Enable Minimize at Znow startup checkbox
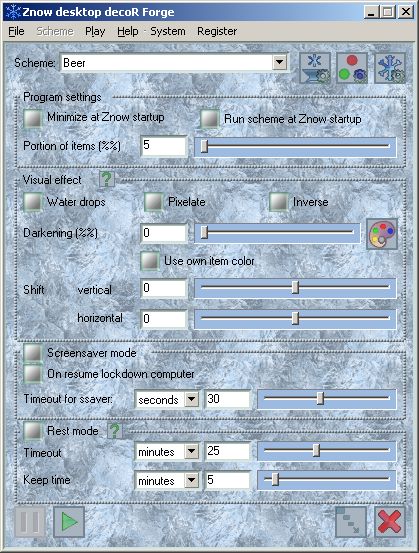The width and height of the screenshot is (419, 553). 33,118
